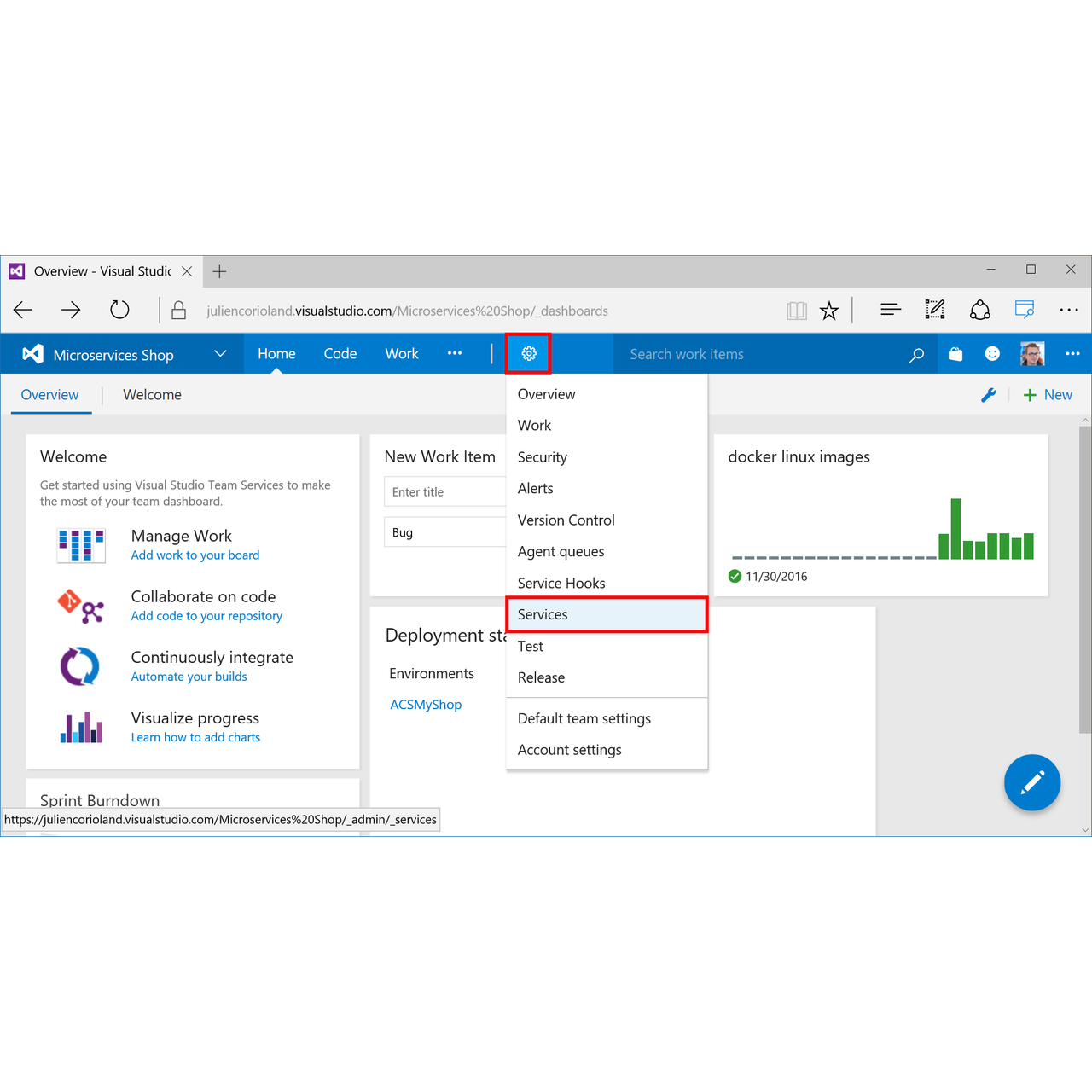Open Edge Reading view book icon
Image resolution: width=1092 pixels, height=1092 pixels.
coord(797,311)
